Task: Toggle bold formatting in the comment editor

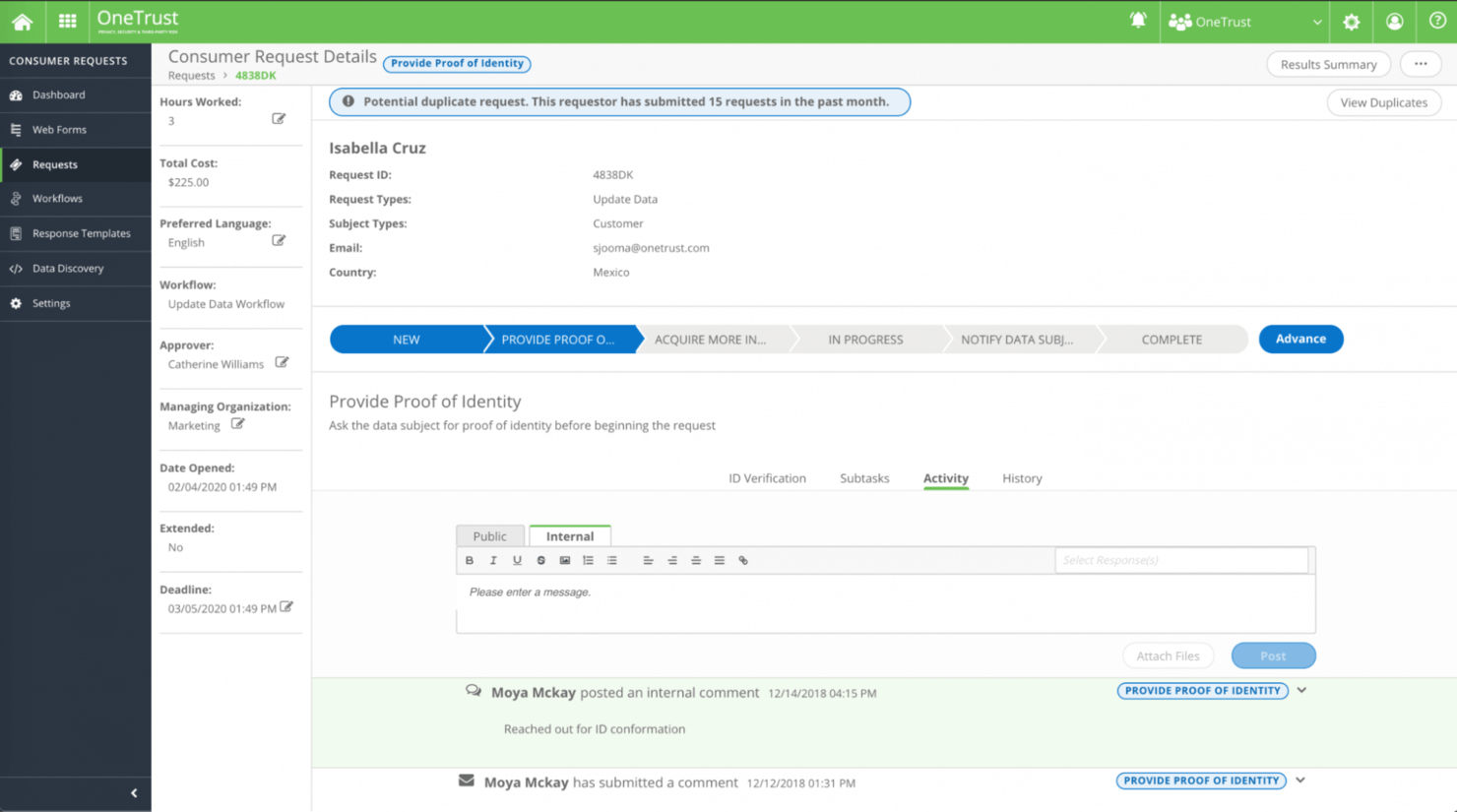Action: coord(470,560)
